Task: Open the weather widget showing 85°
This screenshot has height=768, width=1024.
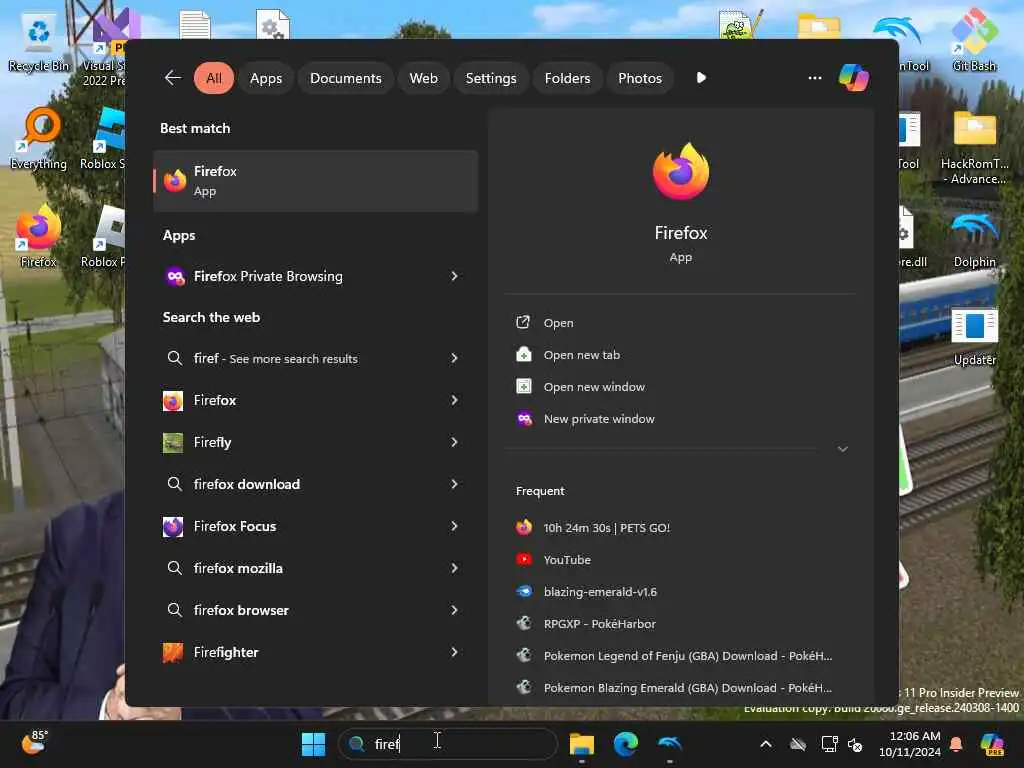Action: click(34, 743)
